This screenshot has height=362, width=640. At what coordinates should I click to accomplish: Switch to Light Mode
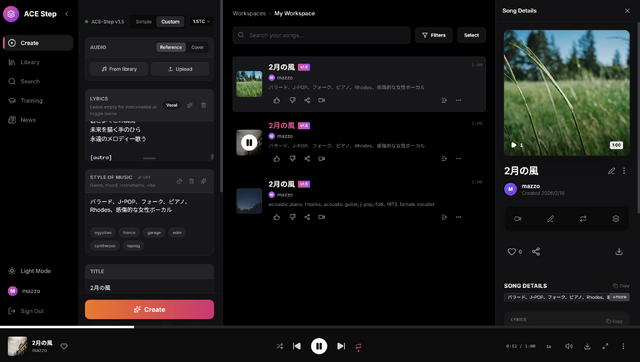[30, 271]
